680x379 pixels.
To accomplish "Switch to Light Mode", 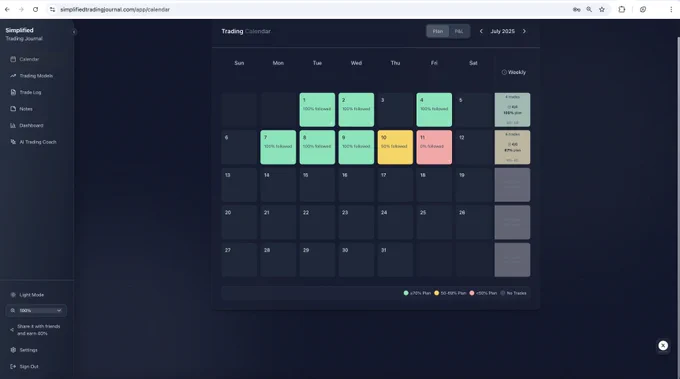I will pyautogui.click(x=31, y=295).
